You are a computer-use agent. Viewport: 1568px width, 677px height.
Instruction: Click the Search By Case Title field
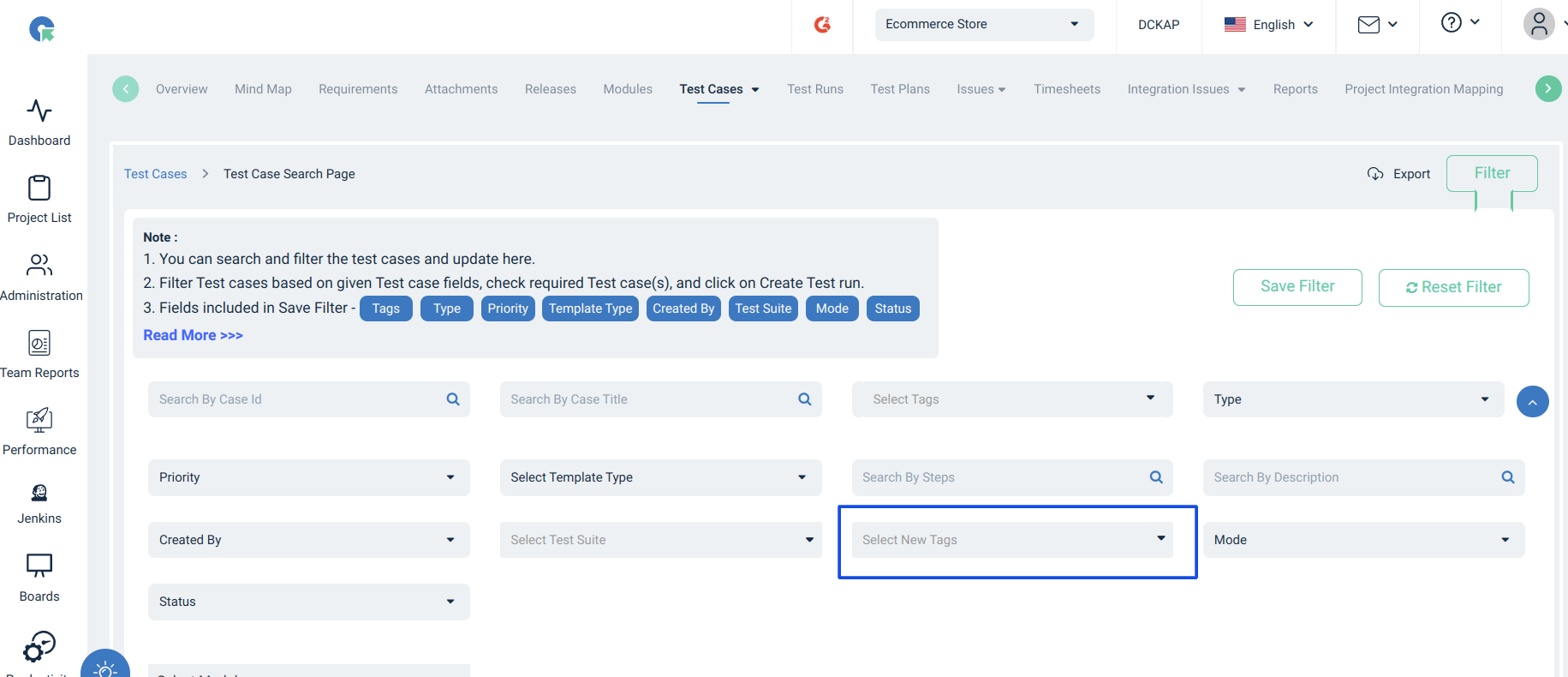coord(660,399)
